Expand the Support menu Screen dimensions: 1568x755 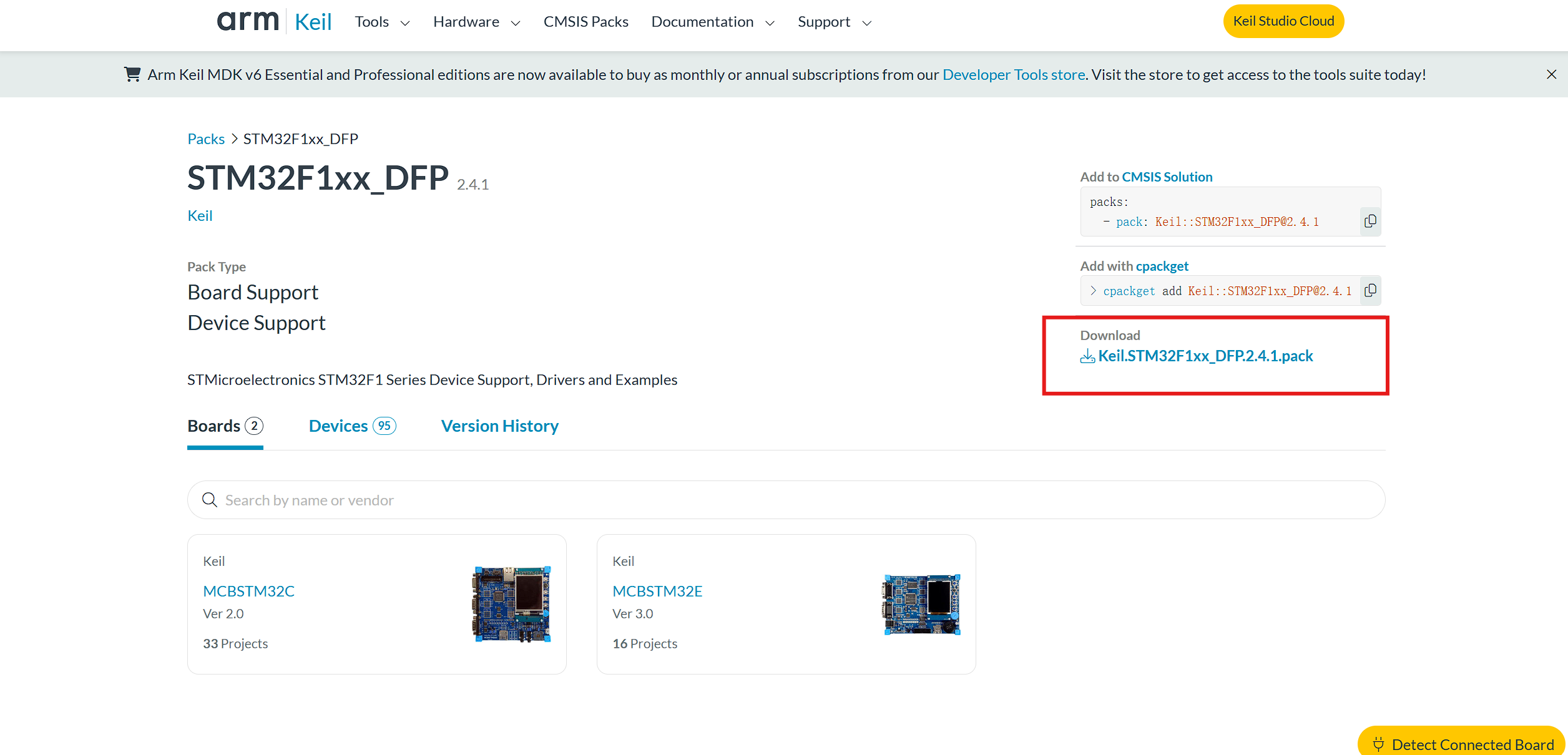click(x=835, y=22)
